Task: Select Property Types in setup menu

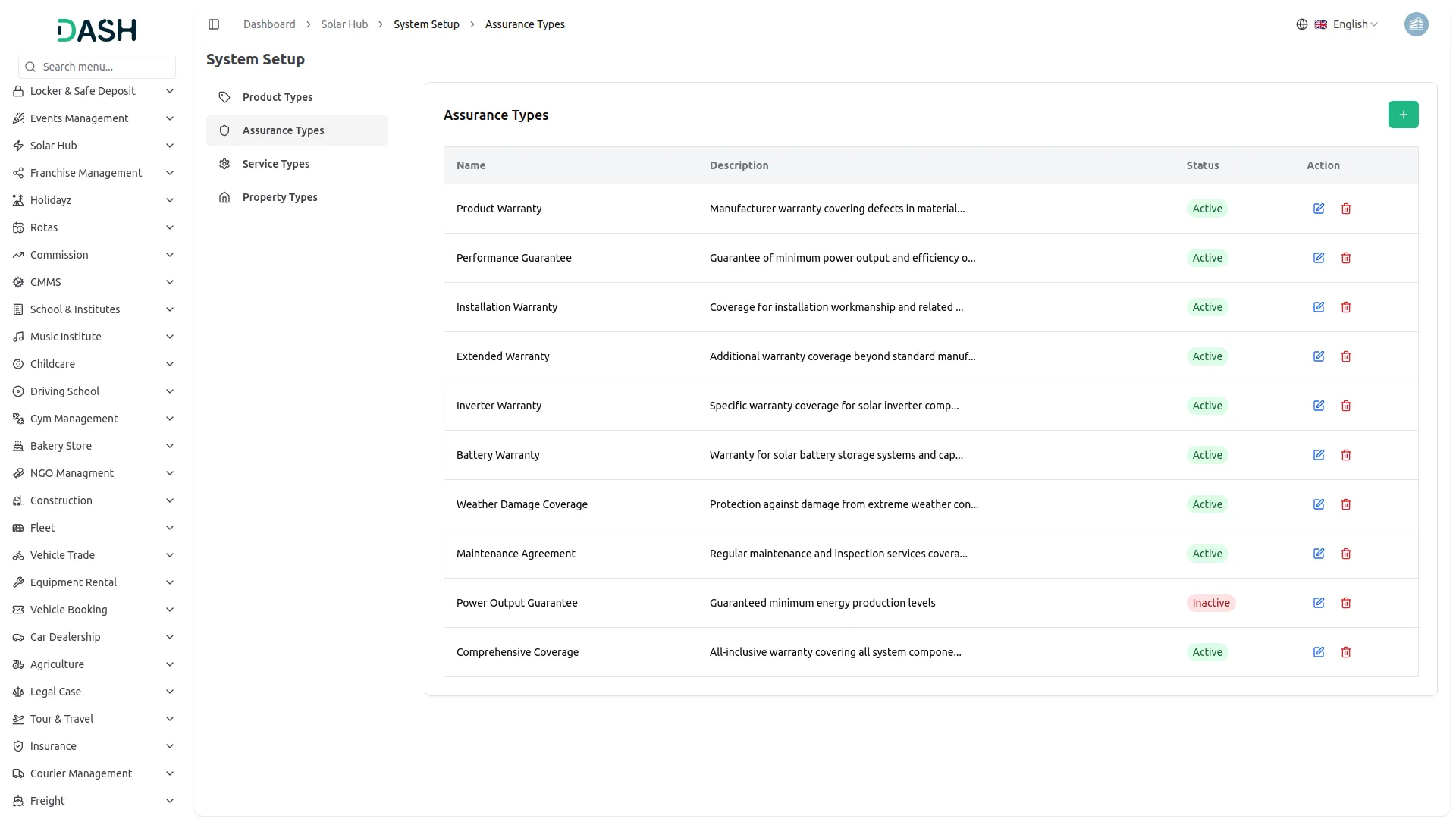Action: click(x=280, y=197)
